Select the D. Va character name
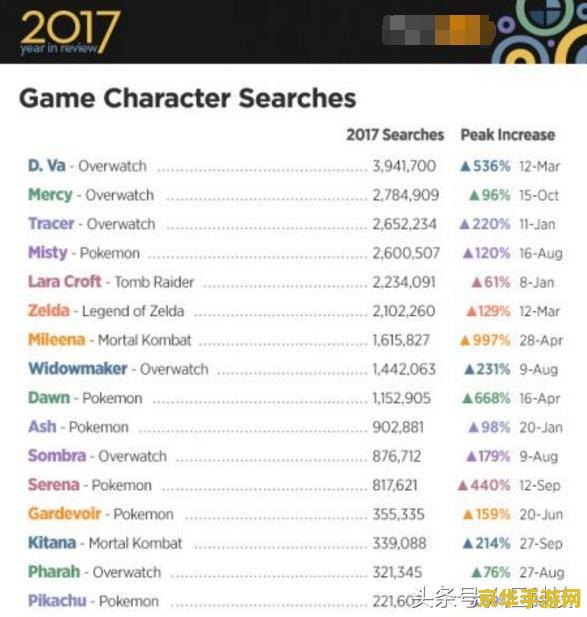 pyautogui.click(x=46, y=166)
